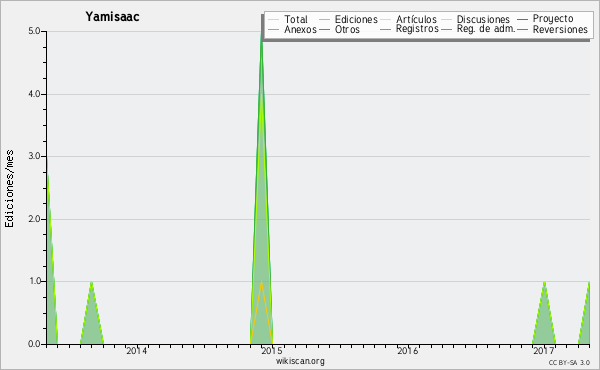This screenshot has height=370, width=600.
Task: Click the wikiscan.org caption
Action: pos(300,361)
